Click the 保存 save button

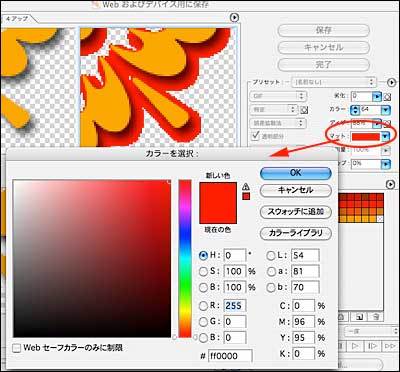(323, 31)
